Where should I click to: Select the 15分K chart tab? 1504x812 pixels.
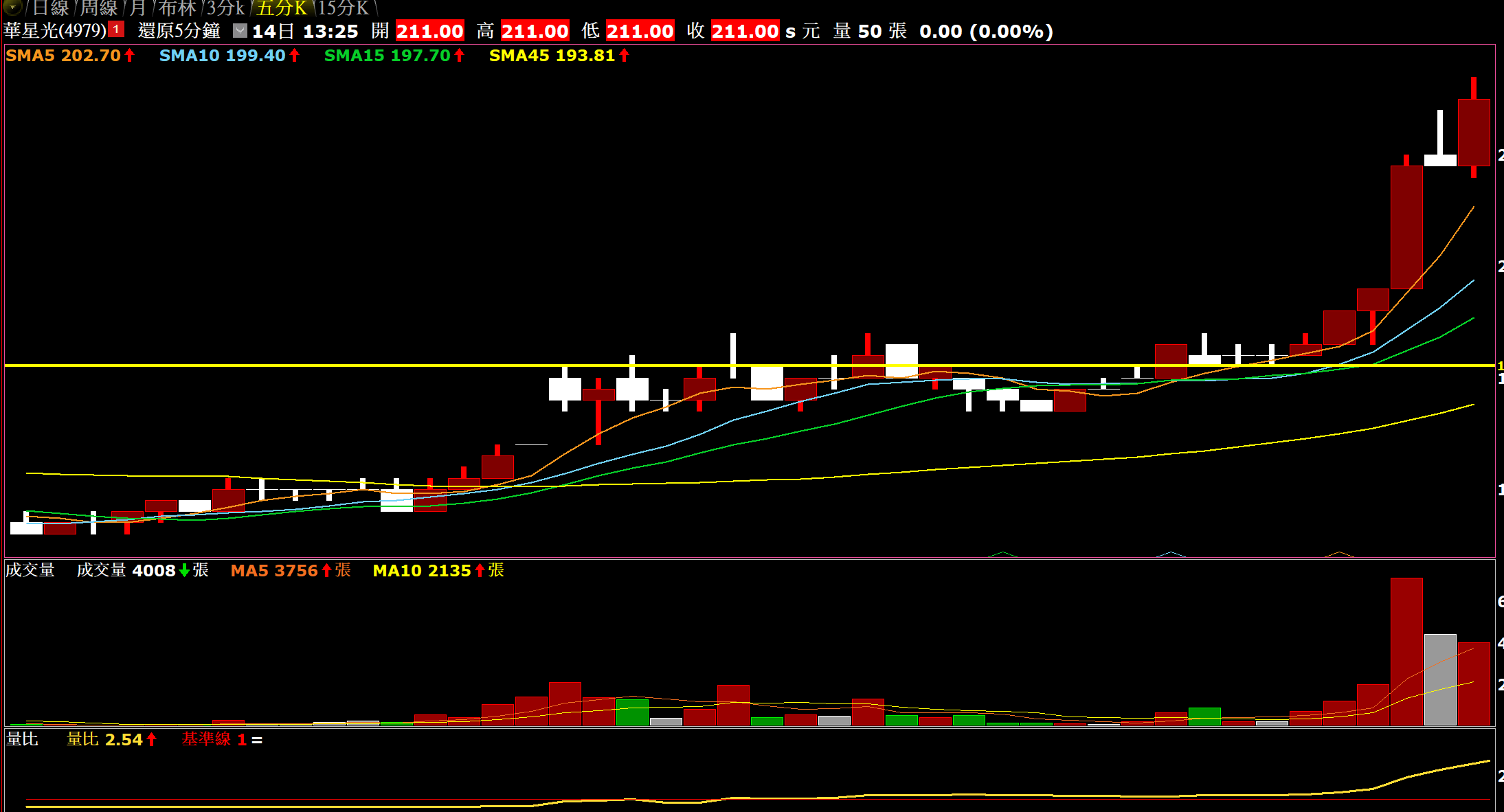[x=344, y=8]
